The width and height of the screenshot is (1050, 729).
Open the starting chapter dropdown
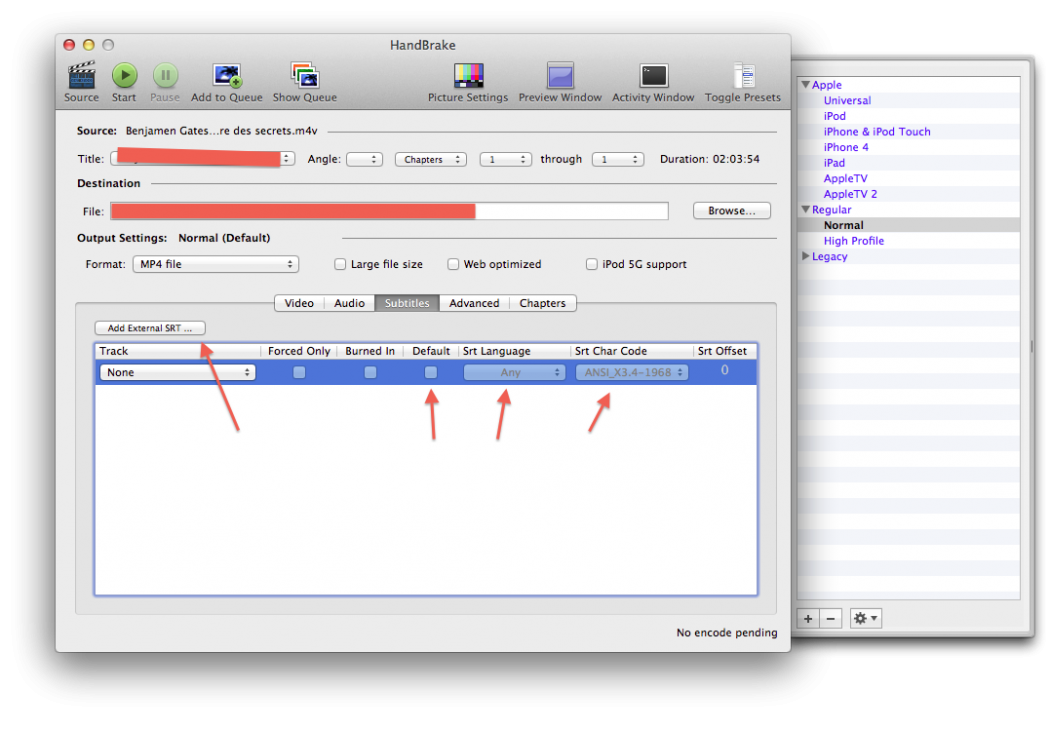click(x=506, y=159)
